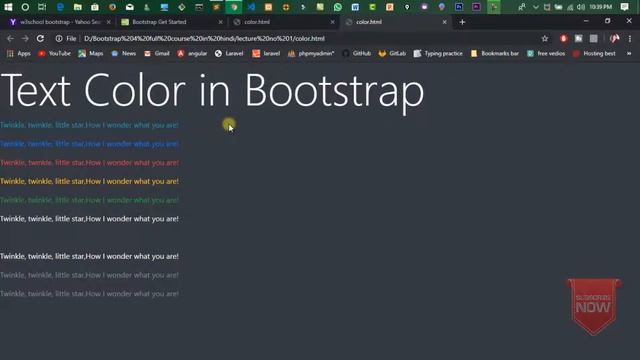Switch to Visual Studio Code on the taskbar
The image size is (640, 360).
pyautogui.click(x=251, y=7)
